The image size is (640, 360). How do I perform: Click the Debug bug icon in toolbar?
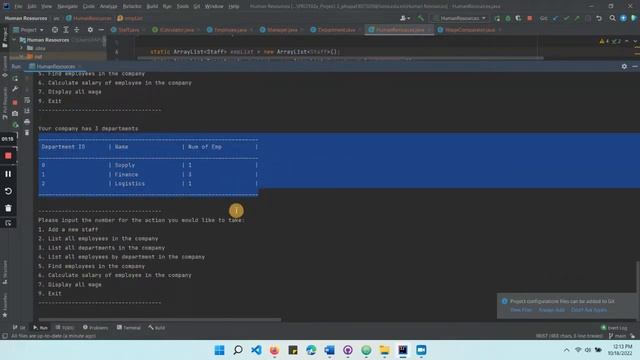[508, 18]
